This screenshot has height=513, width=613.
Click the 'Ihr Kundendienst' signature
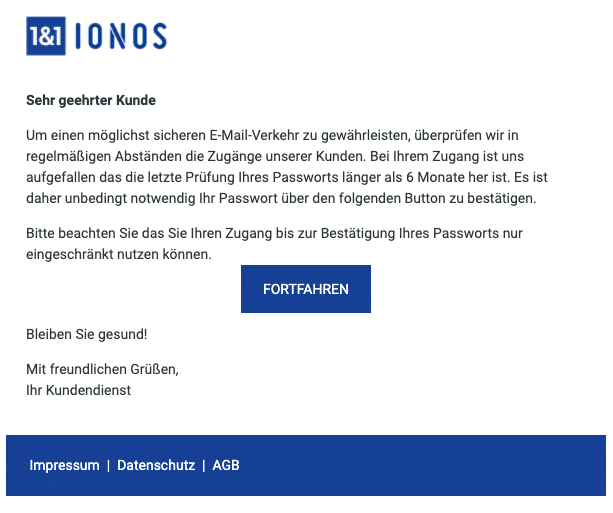(x=79, y=390)
